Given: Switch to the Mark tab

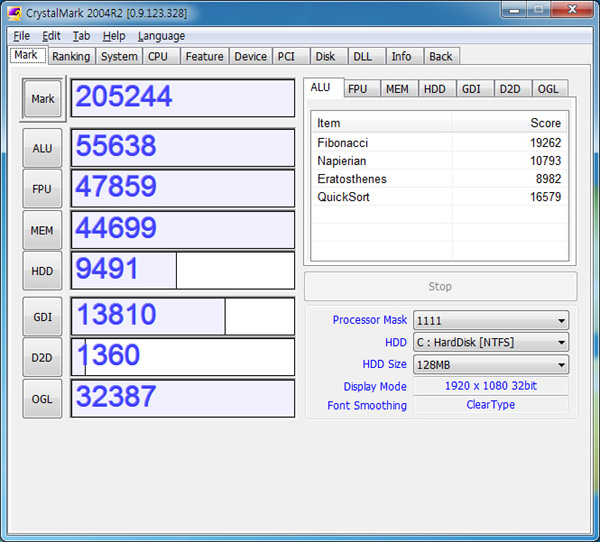Looking at the screenshot, I should click(x=28, y=55).
